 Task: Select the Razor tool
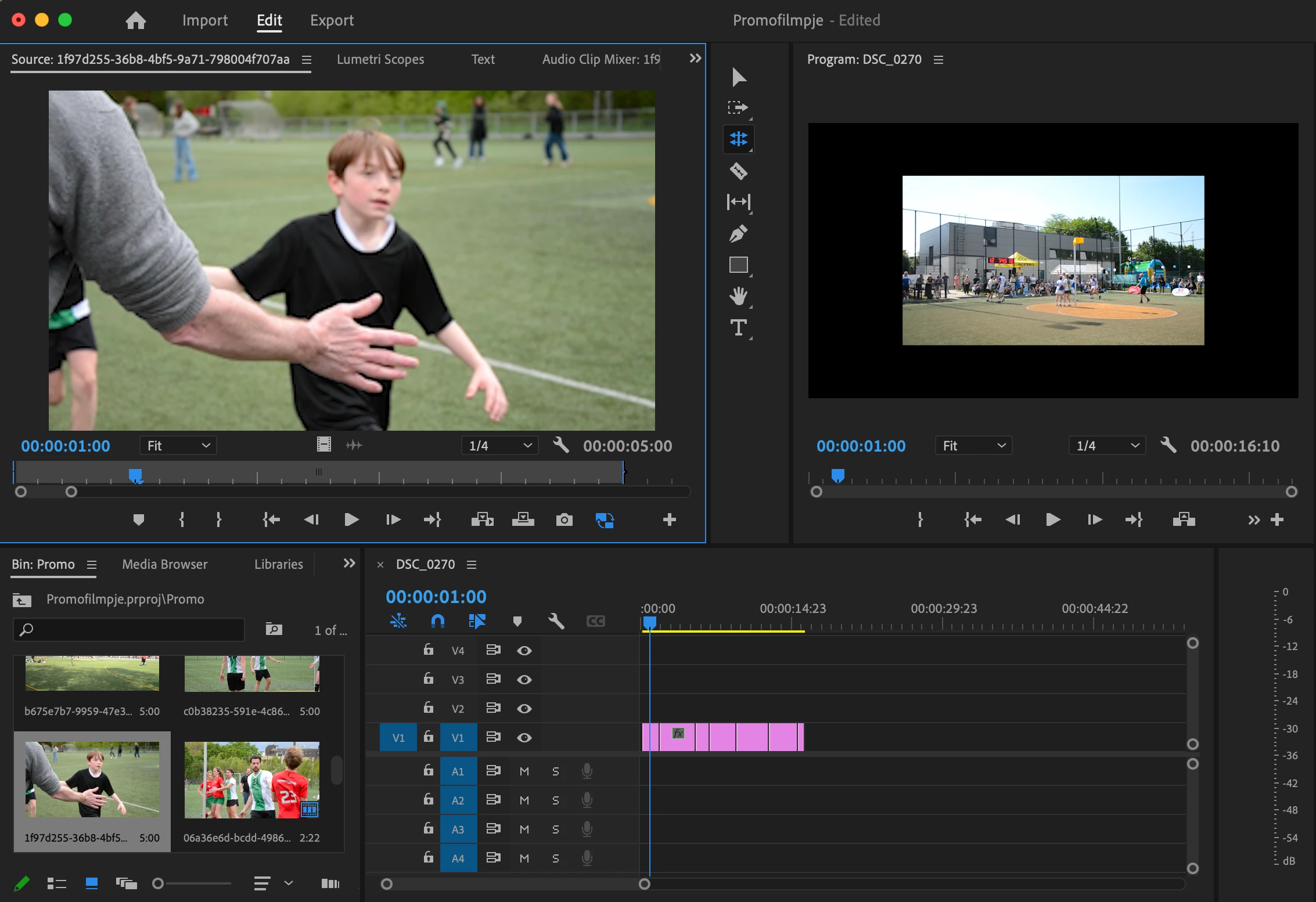pyautogui.click(x=738, y=171)
